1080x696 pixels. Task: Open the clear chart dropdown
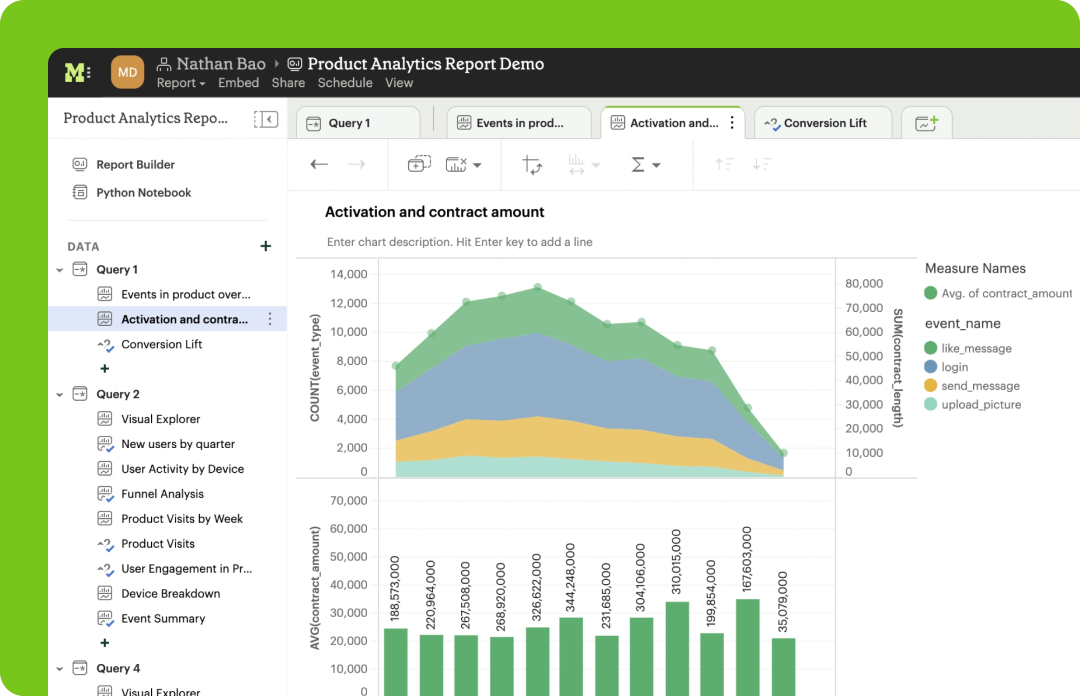click(x=464, y=165)
